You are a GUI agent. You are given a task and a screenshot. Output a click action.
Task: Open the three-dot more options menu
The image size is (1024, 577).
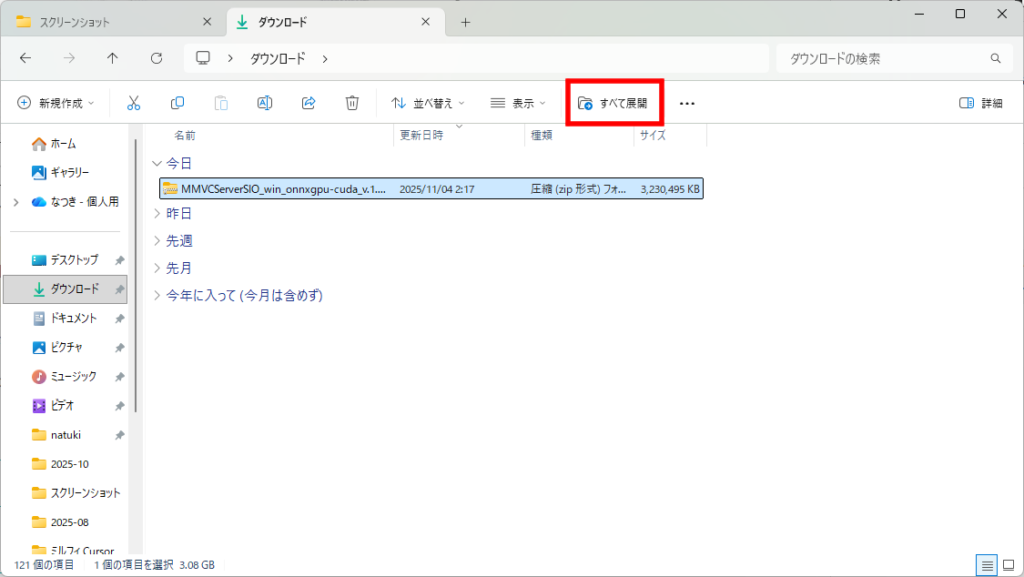pos(687,103)
